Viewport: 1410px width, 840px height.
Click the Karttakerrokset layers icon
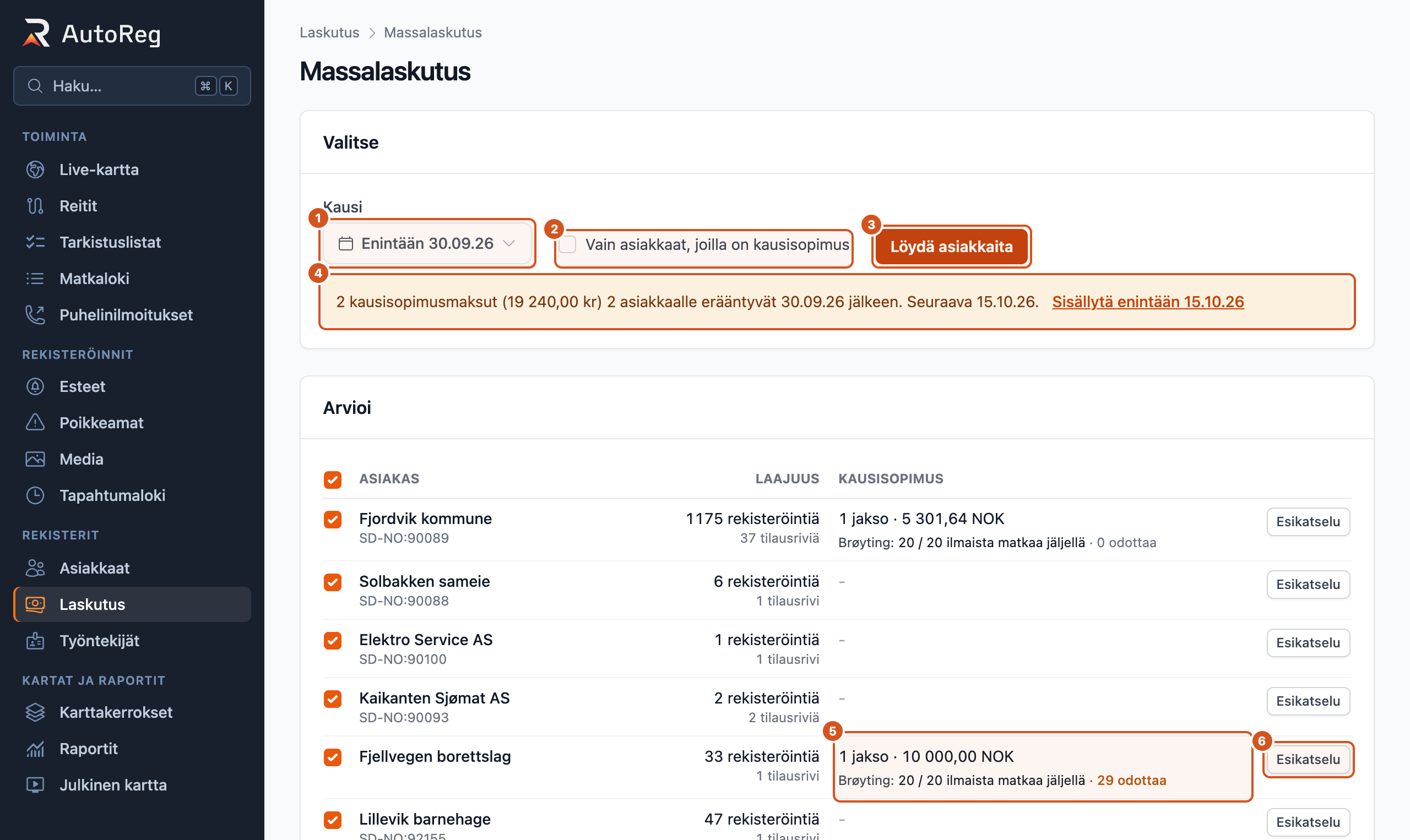tap(35, 712)
